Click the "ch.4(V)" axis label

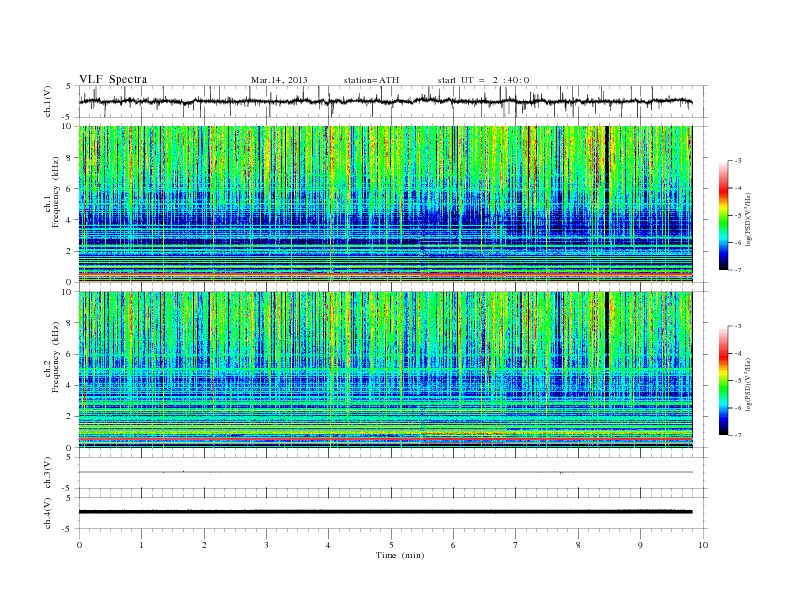pyautogui.click(x=48, y=513)
